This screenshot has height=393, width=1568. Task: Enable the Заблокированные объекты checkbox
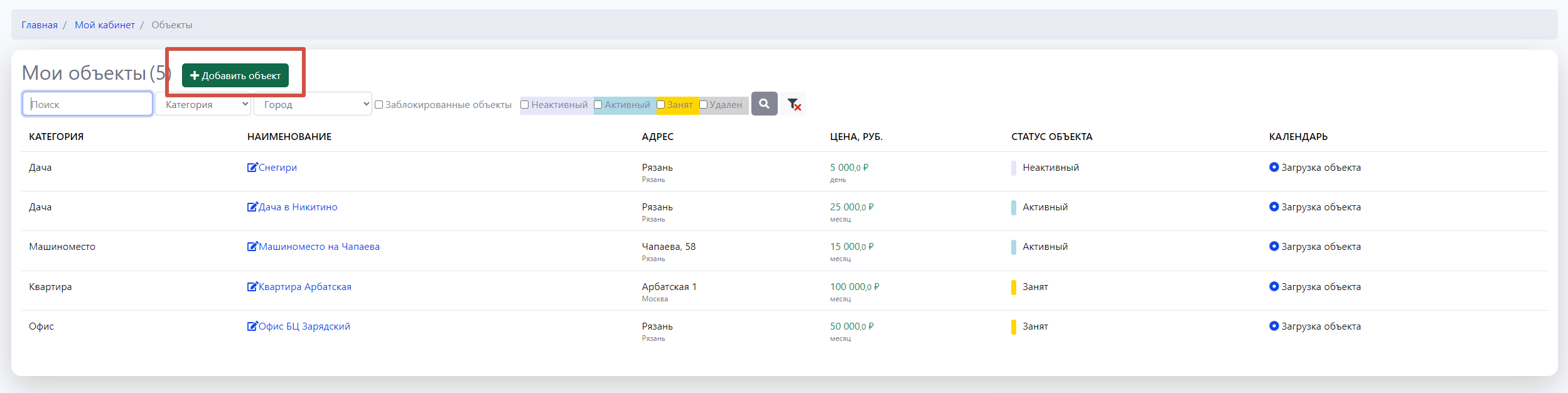pyautogui.click(x=379, y=105)
